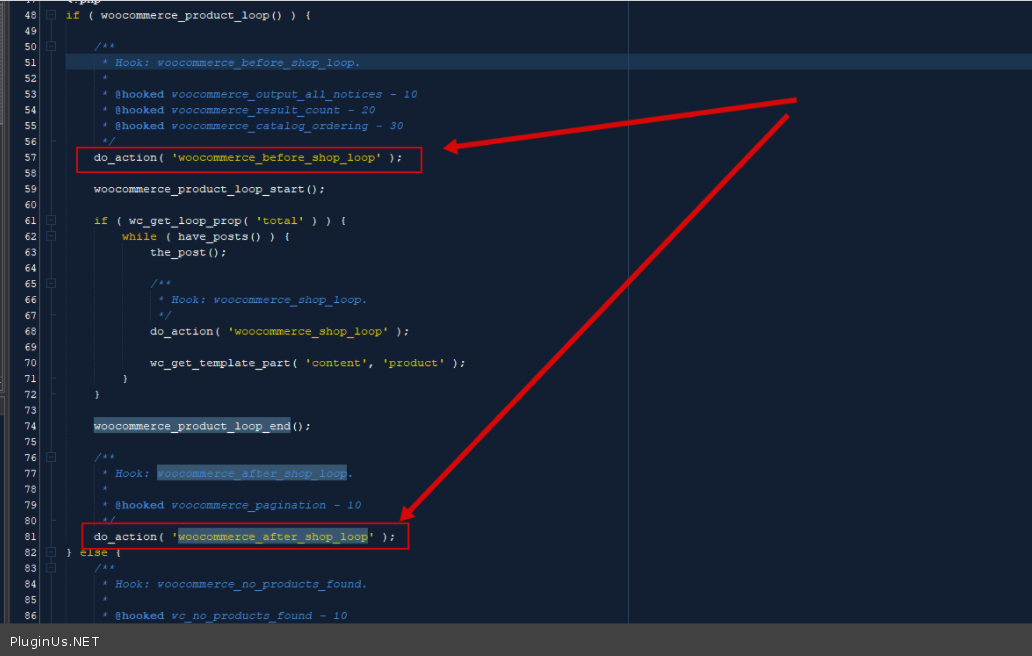This screenshot has width=1032, height=656.
Task: Click 'woocommerce_after_shop_loop' string on line 81
Action: [x=272, y=537]
